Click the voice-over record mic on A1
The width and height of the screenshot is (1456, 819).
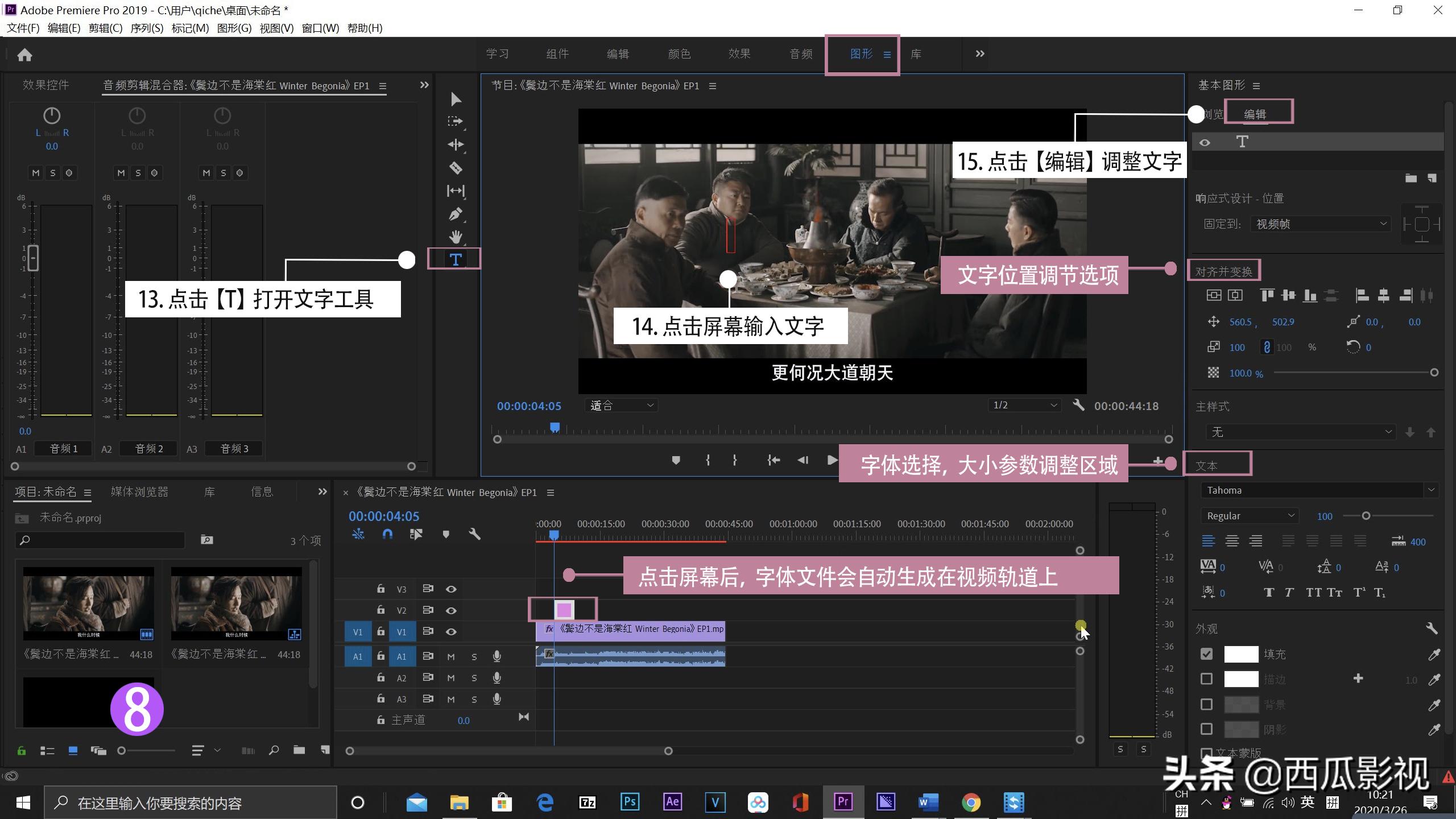pyautogui.click(x=497, y=656)
